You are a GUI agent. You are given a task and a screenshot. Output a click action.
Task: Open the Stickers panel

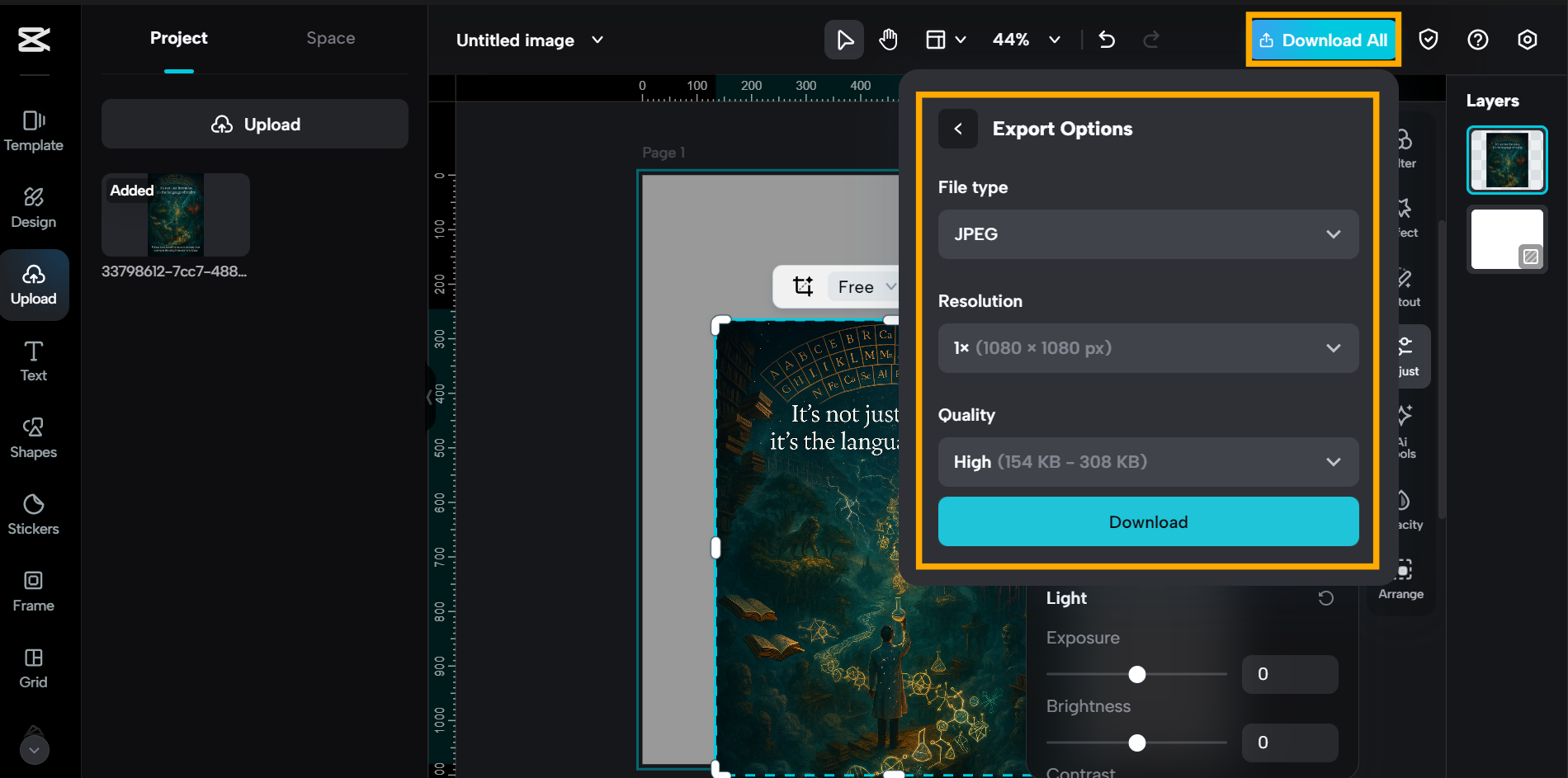(33, 514)
